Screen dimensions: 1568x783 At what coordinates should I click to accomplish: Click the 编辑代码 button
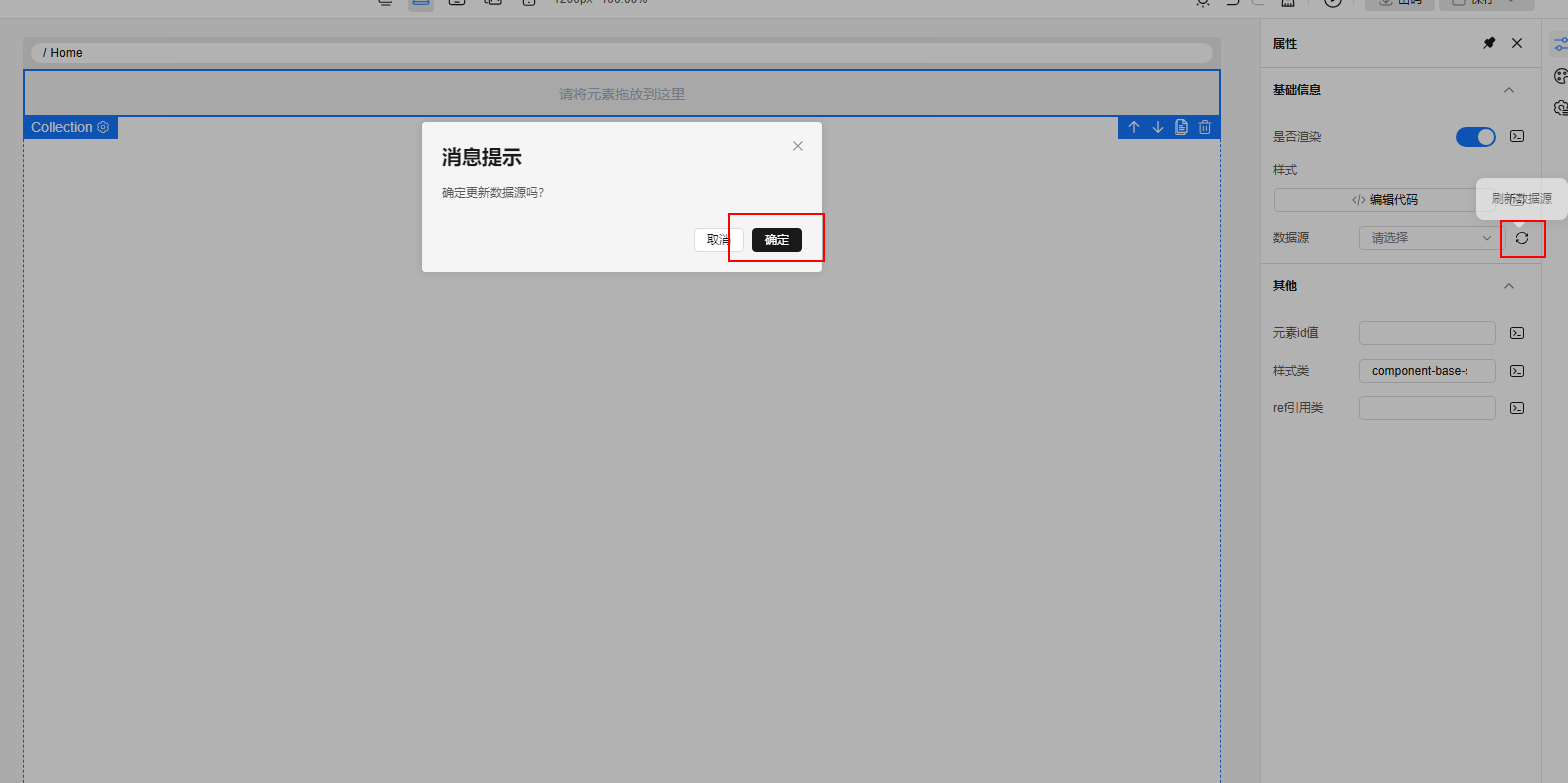pos(1385,200)
